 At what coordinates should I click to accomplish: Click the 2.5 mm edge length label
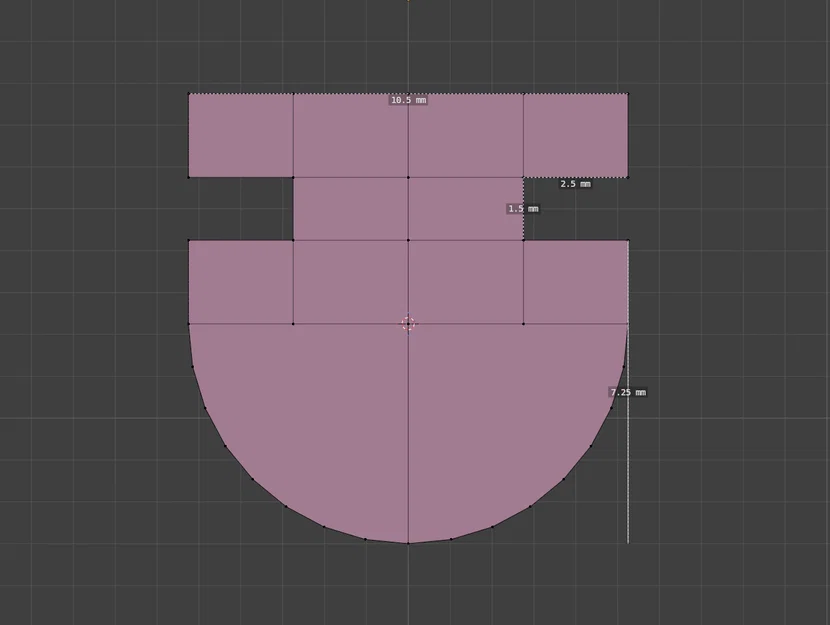[575, 184]
